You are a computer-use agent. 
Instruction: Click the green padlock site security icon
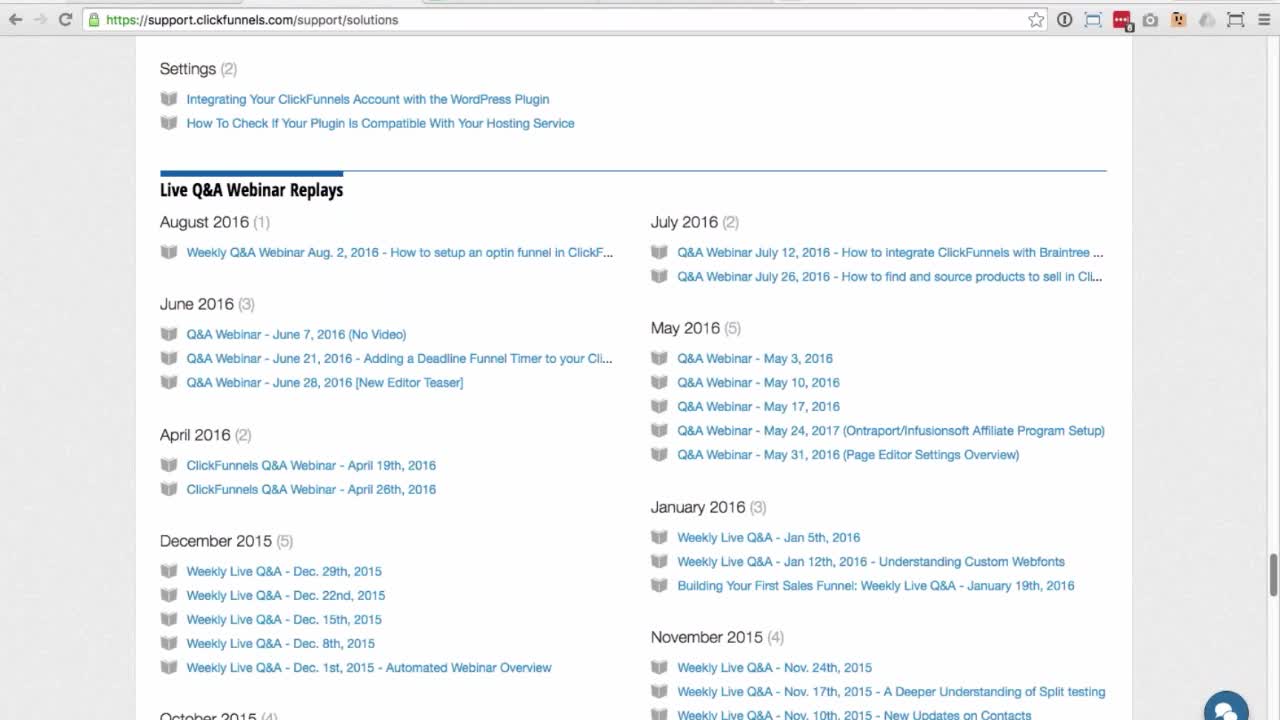tap(94, 19)
